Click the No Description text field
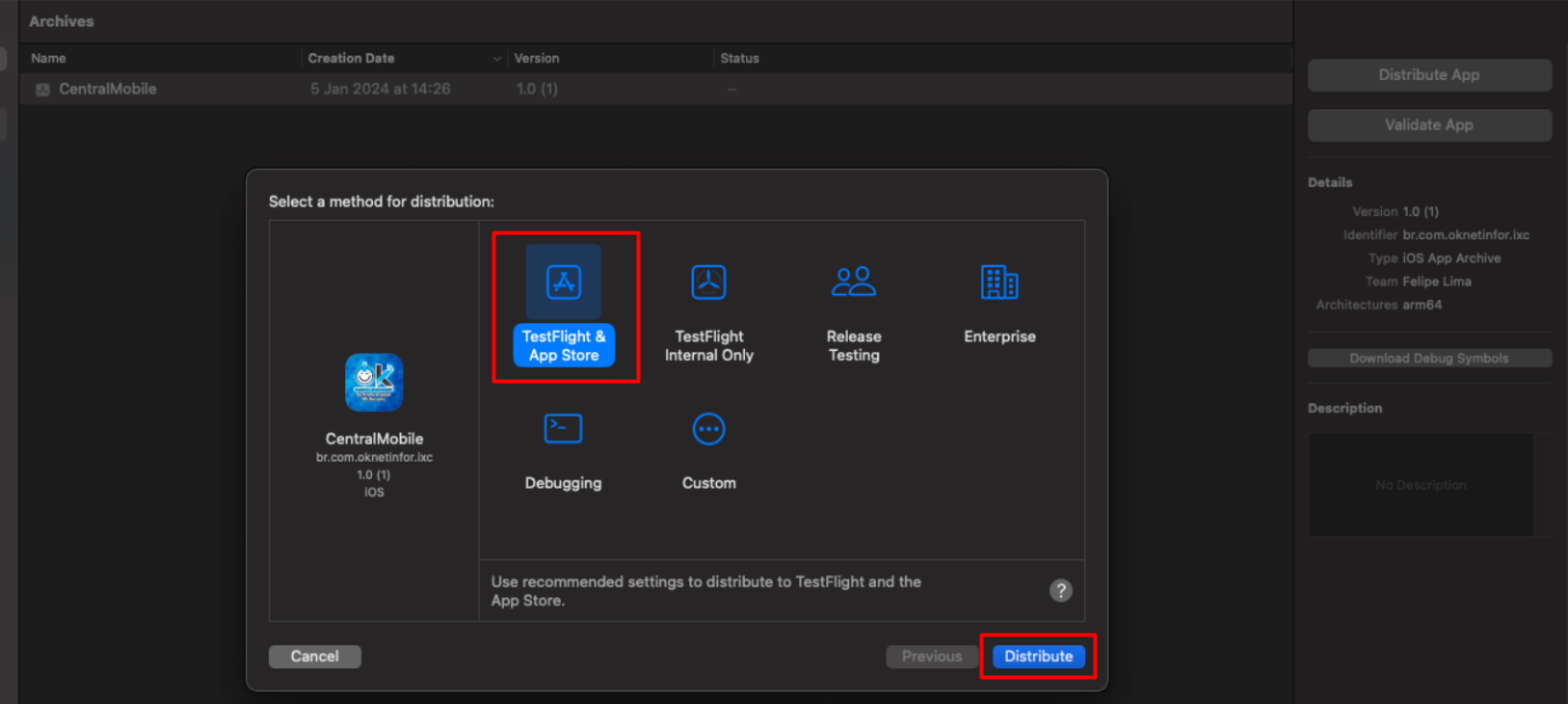The width and height of the screenshot is (1568, 704). tap(1421, 485)
